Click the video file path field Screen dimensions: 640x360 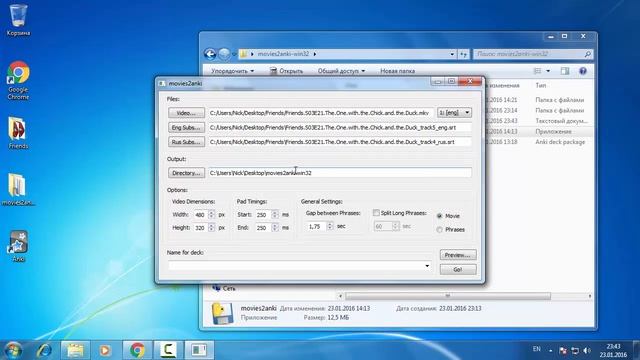tap(321, 113)
